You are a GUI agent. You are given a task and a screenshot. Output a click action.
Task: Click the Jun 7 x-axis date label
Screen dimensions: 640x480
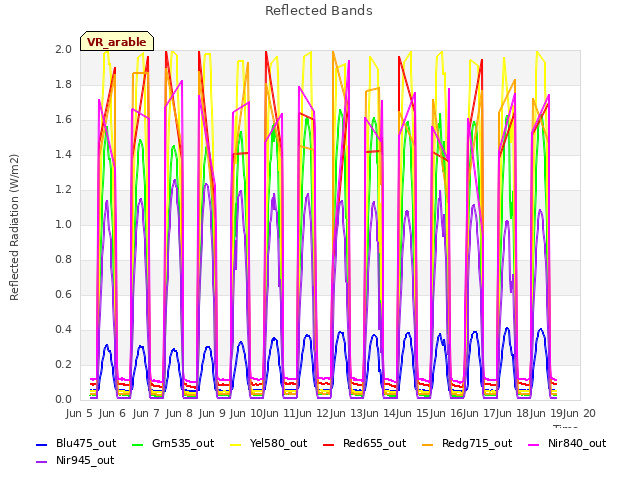[x=146, y=413]
